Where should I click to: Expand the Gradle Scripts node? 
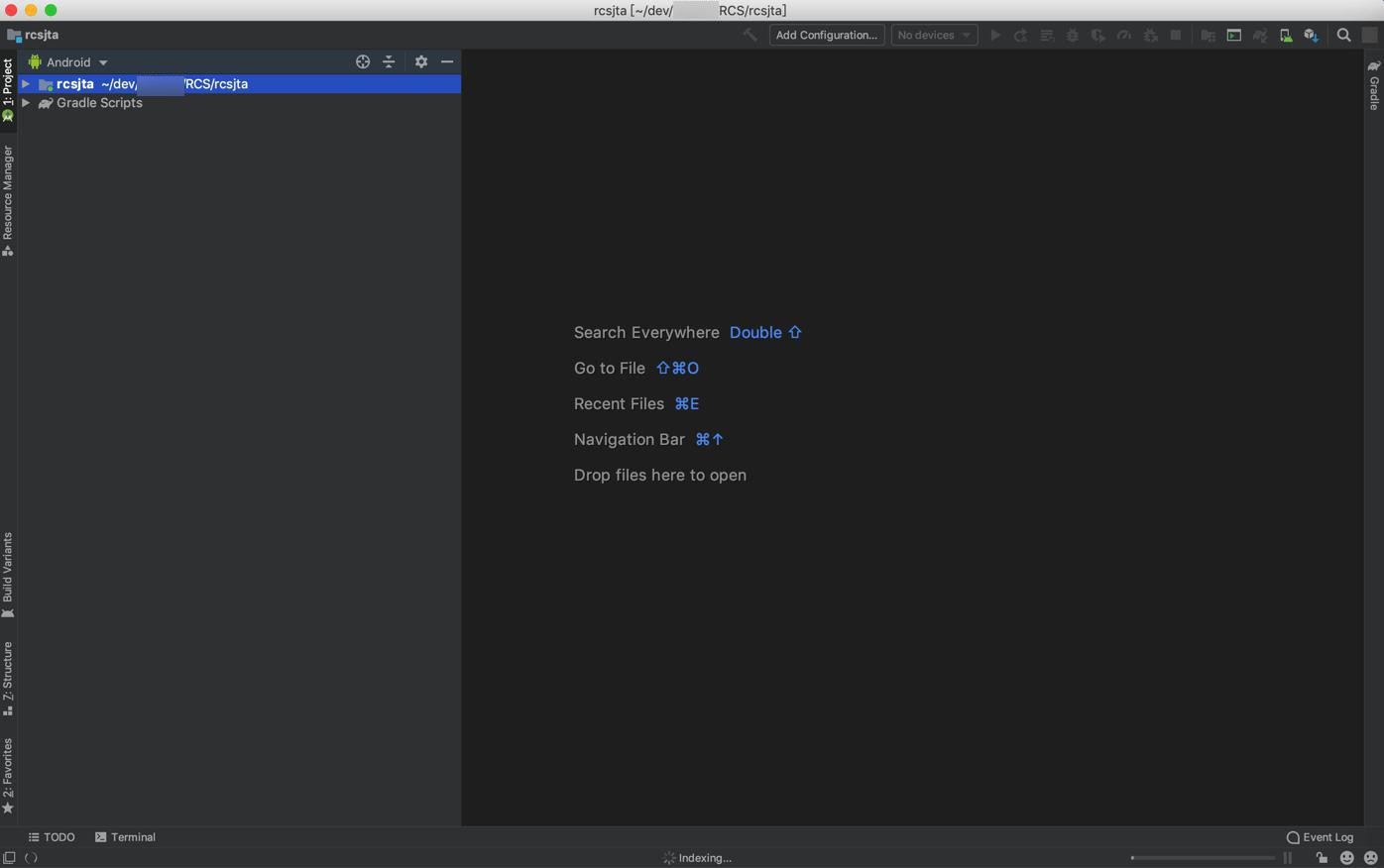click(26, 103)
